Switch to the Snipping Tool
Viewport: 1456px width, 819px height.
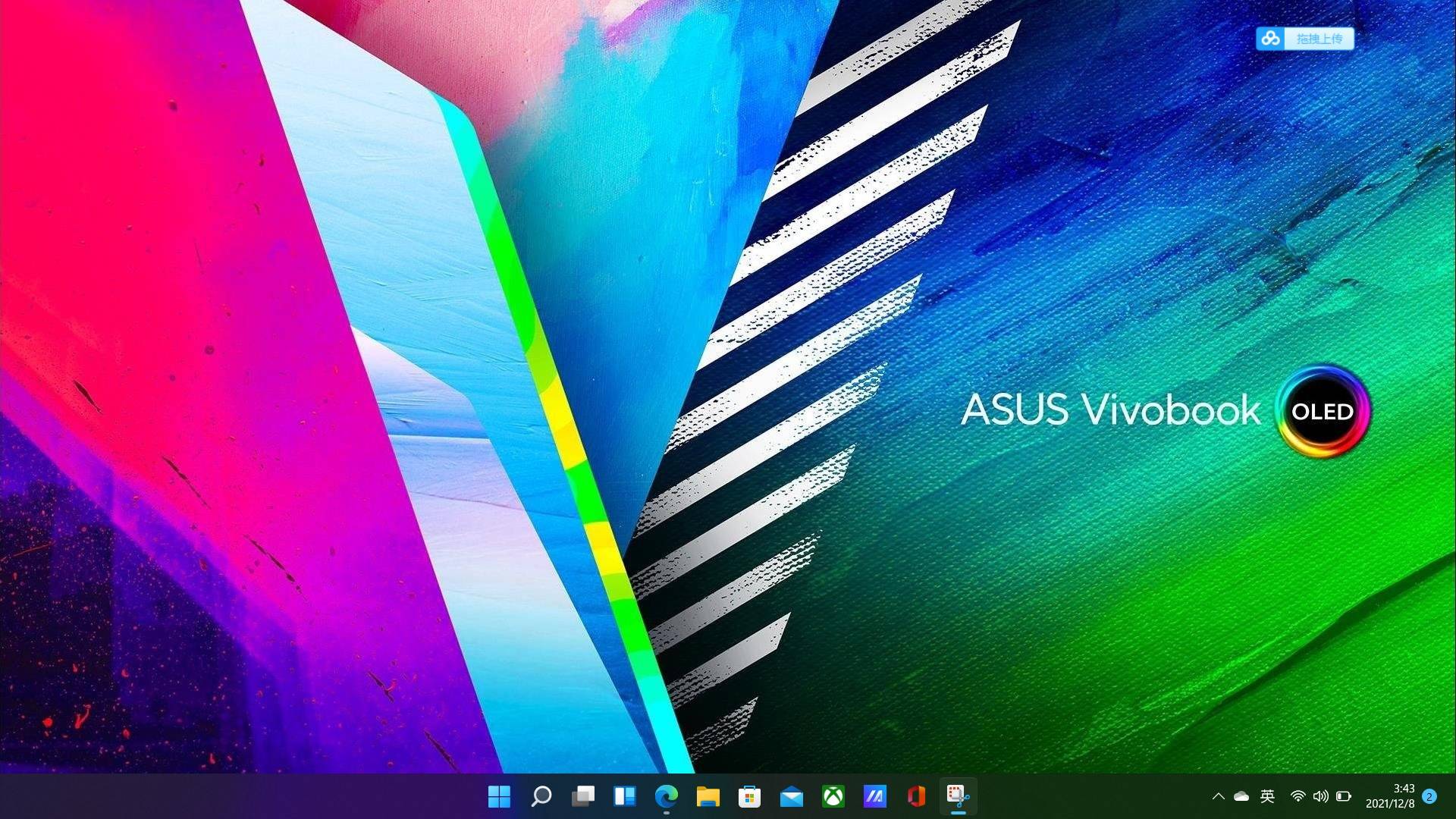(958, 796)
